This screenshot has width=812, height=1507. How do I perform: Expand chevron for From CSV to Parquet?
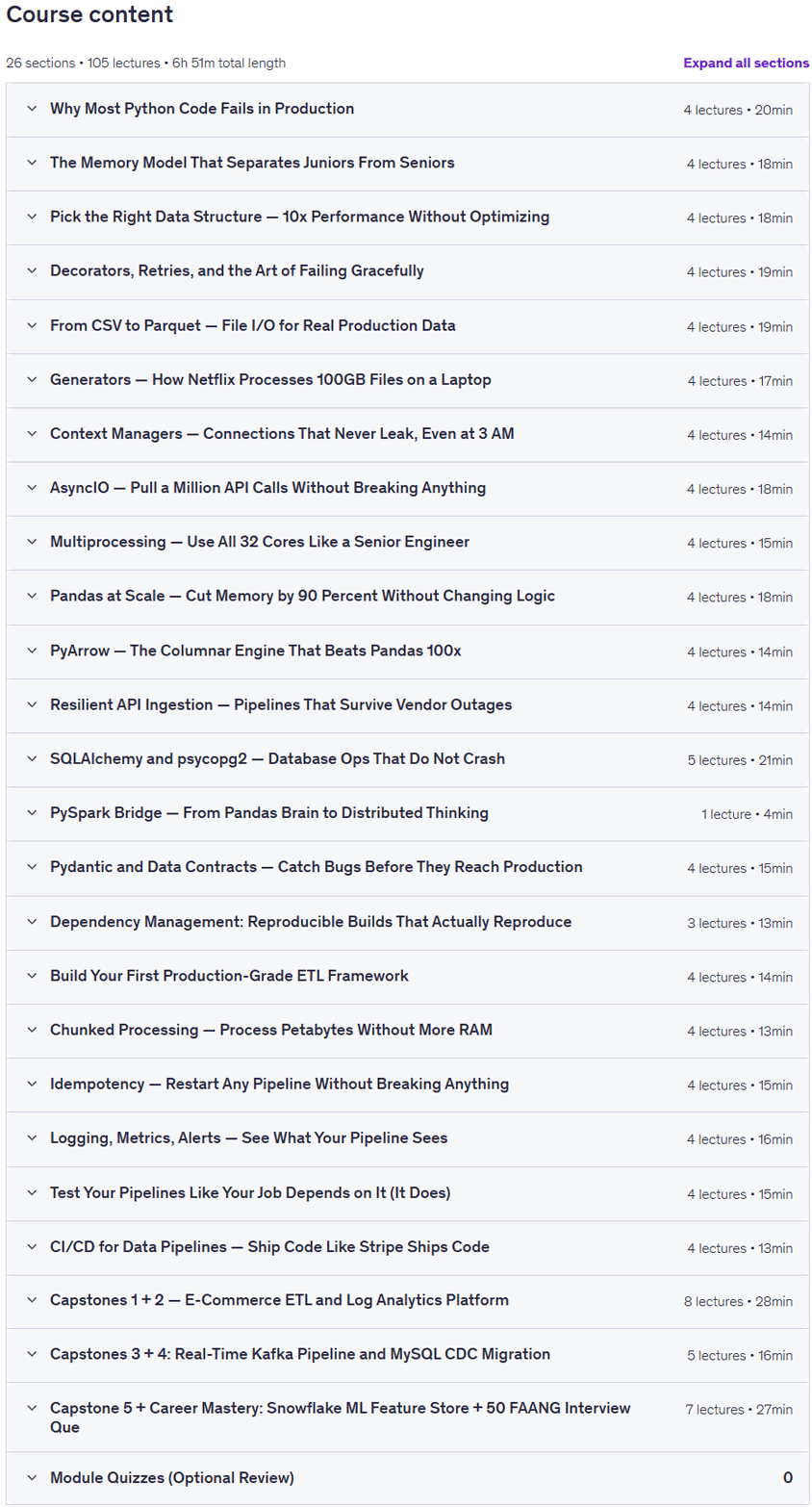pos(32,326)
